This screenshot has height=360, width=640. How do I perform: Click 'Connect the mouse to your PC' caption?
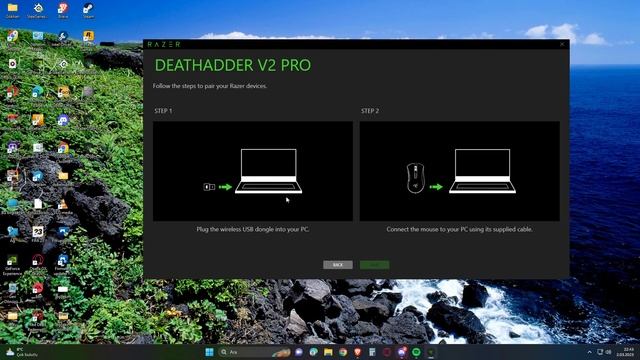pos(460,229)
